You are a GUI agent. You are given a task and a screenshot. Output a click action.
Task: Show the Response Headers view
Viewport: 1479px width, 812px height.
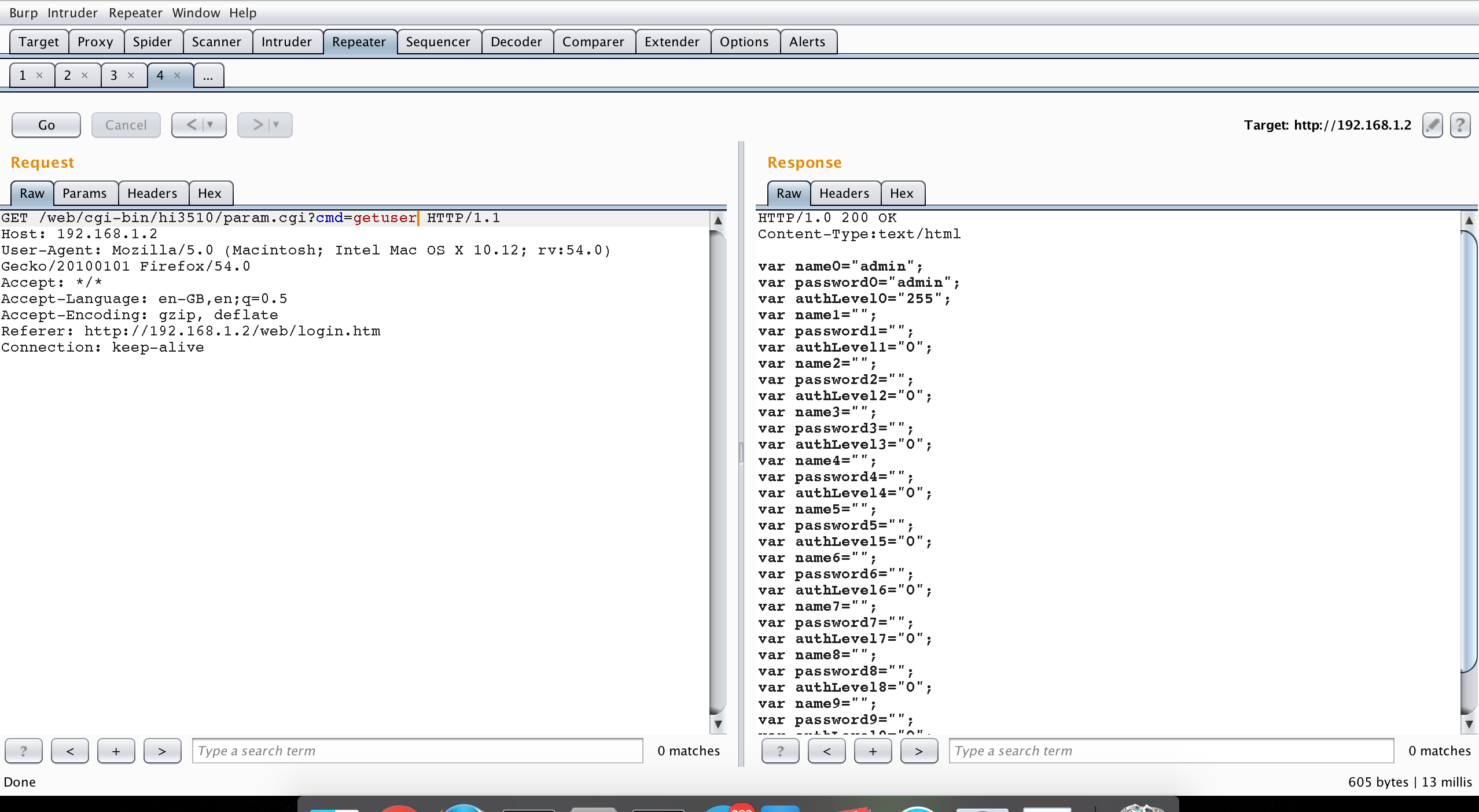[845, 193]
